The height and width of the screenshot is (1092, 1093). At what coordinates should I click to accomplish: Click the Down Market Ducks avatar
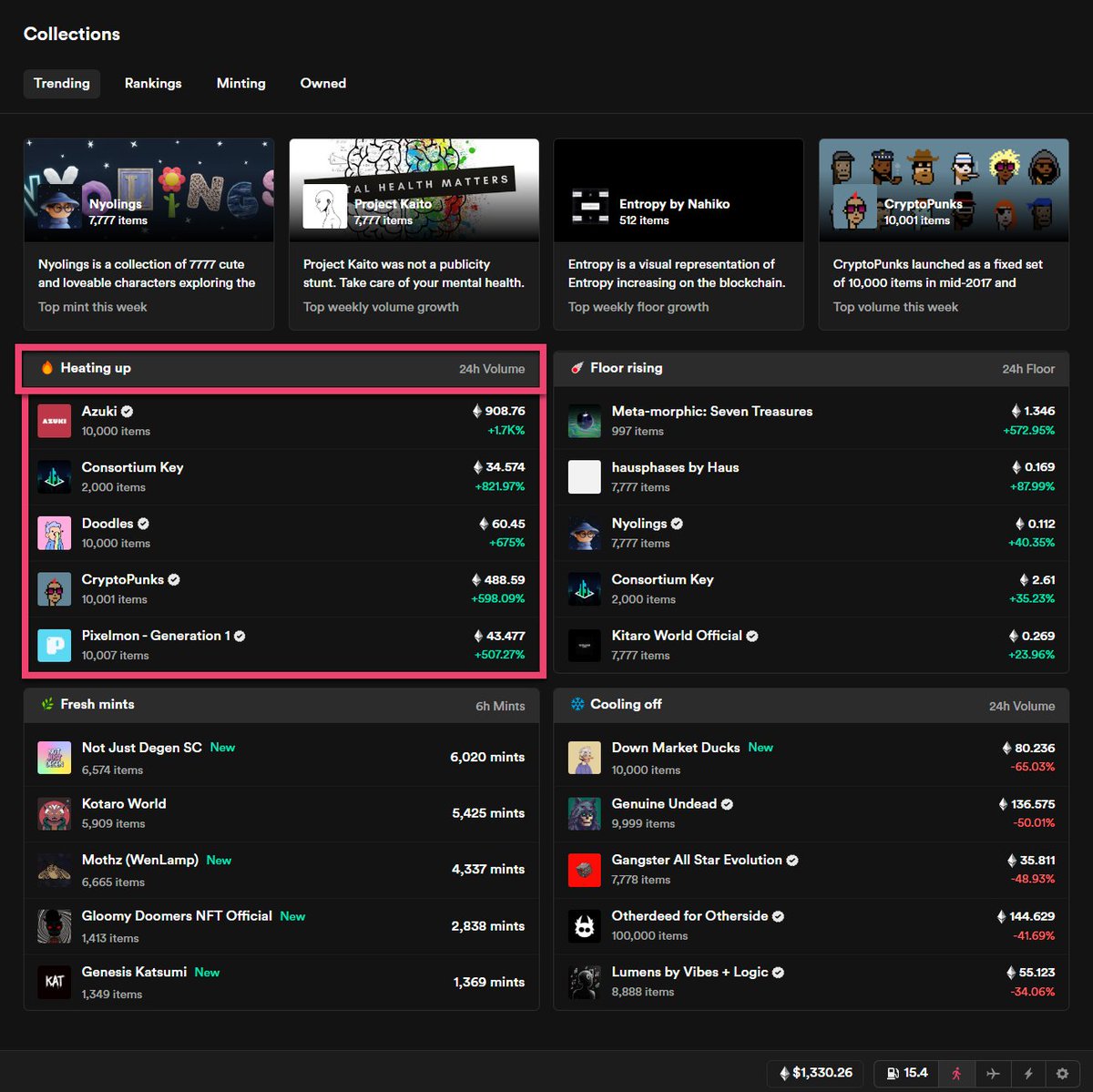(585, 758)
